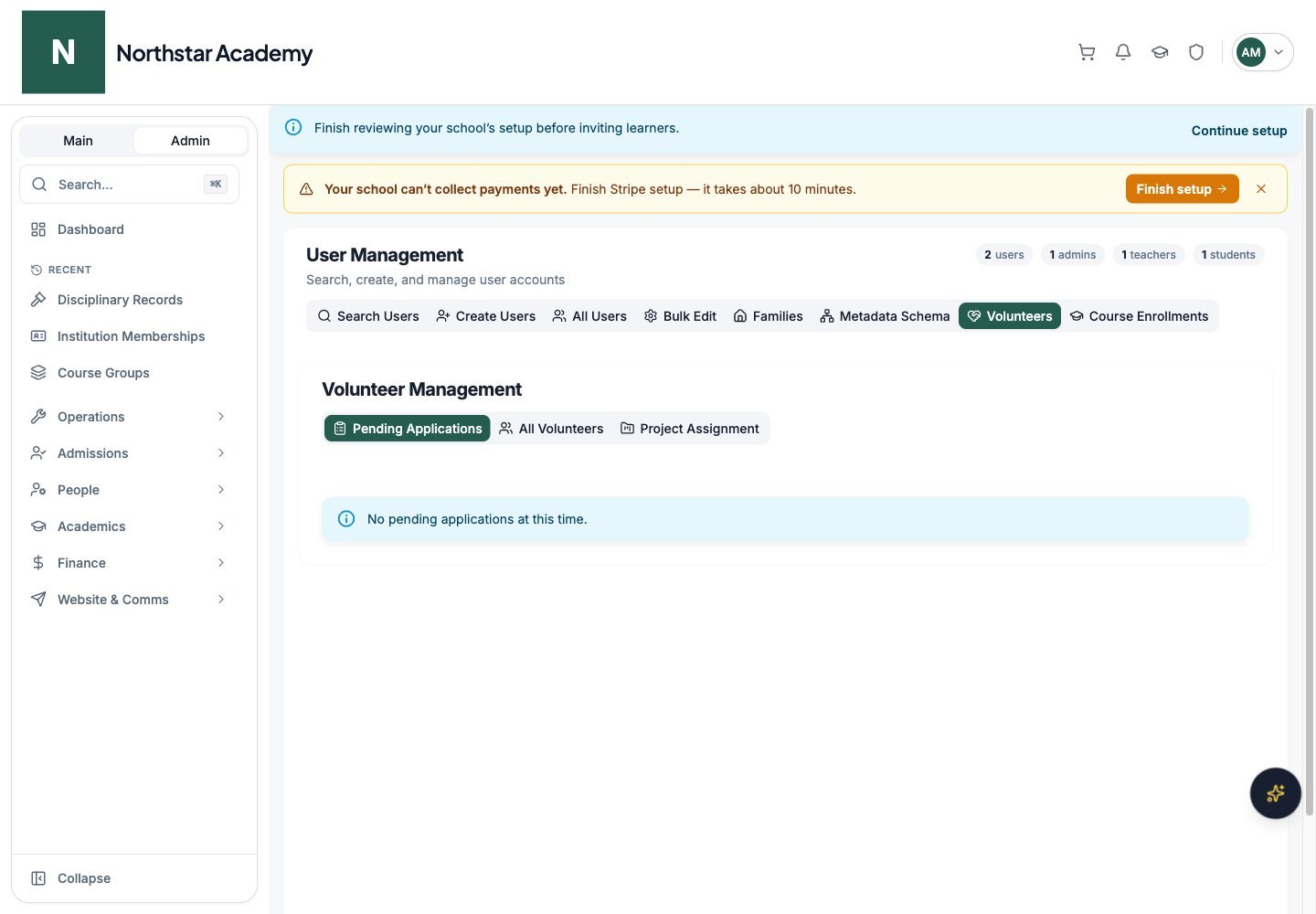The height and width of the screenshot is (914, 1316).
Task: Expand the People section chevron
Action: pos(220,489)
